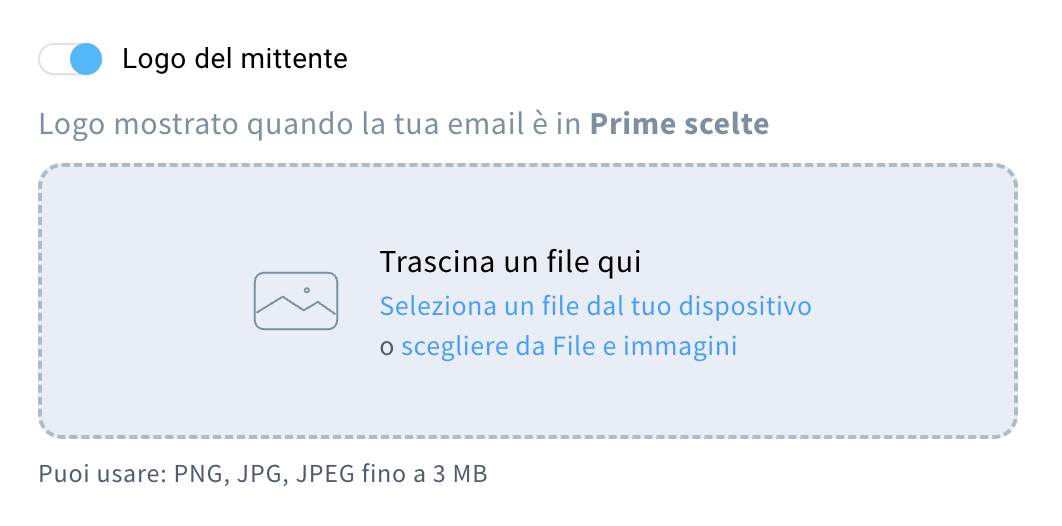Click the image placeholder icon in upload area
The width and height of the screenshot is (1062, 526).
click(295, 300)
